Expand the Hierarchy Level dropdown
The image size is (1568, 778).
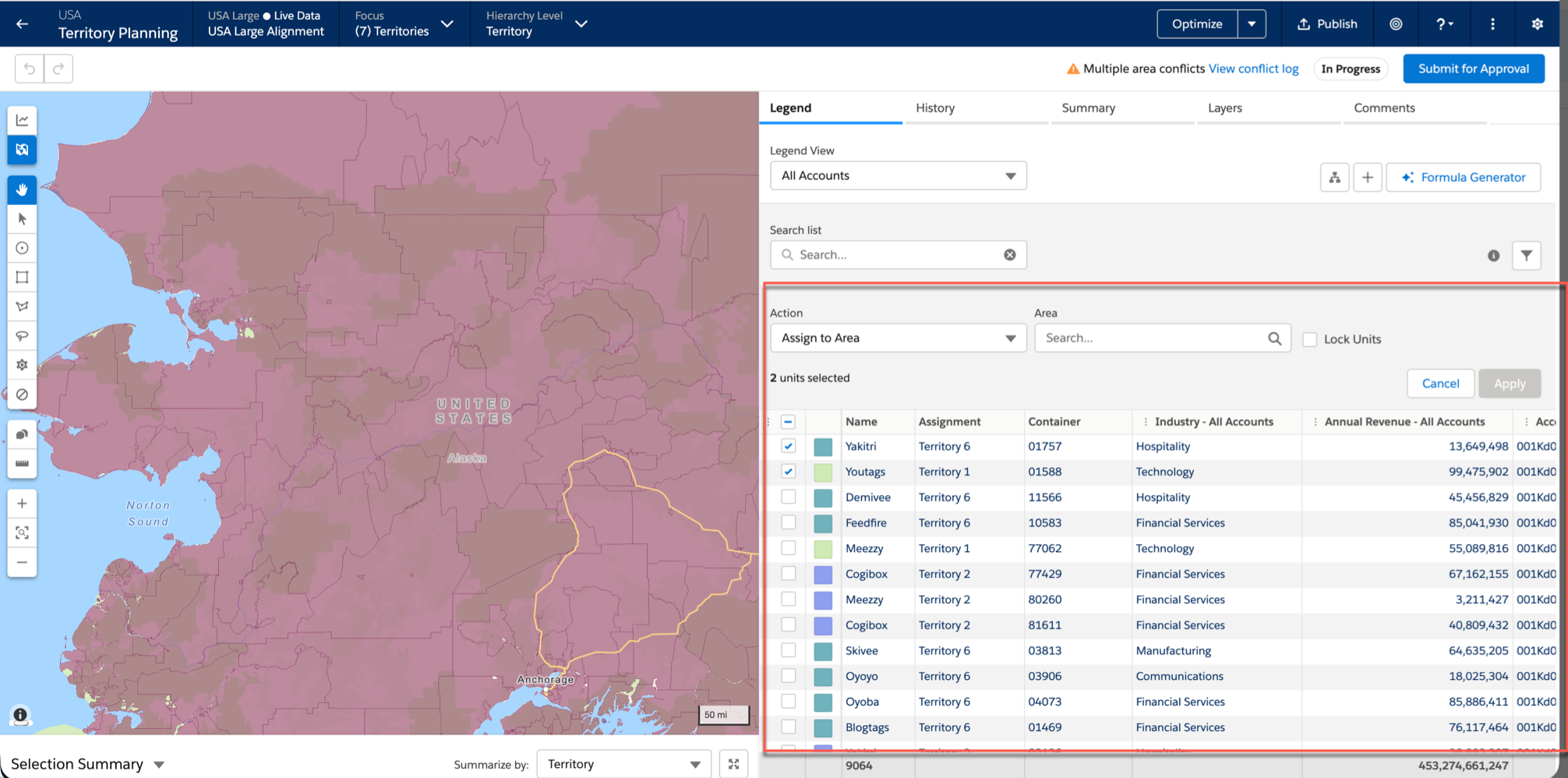point(581,24)
